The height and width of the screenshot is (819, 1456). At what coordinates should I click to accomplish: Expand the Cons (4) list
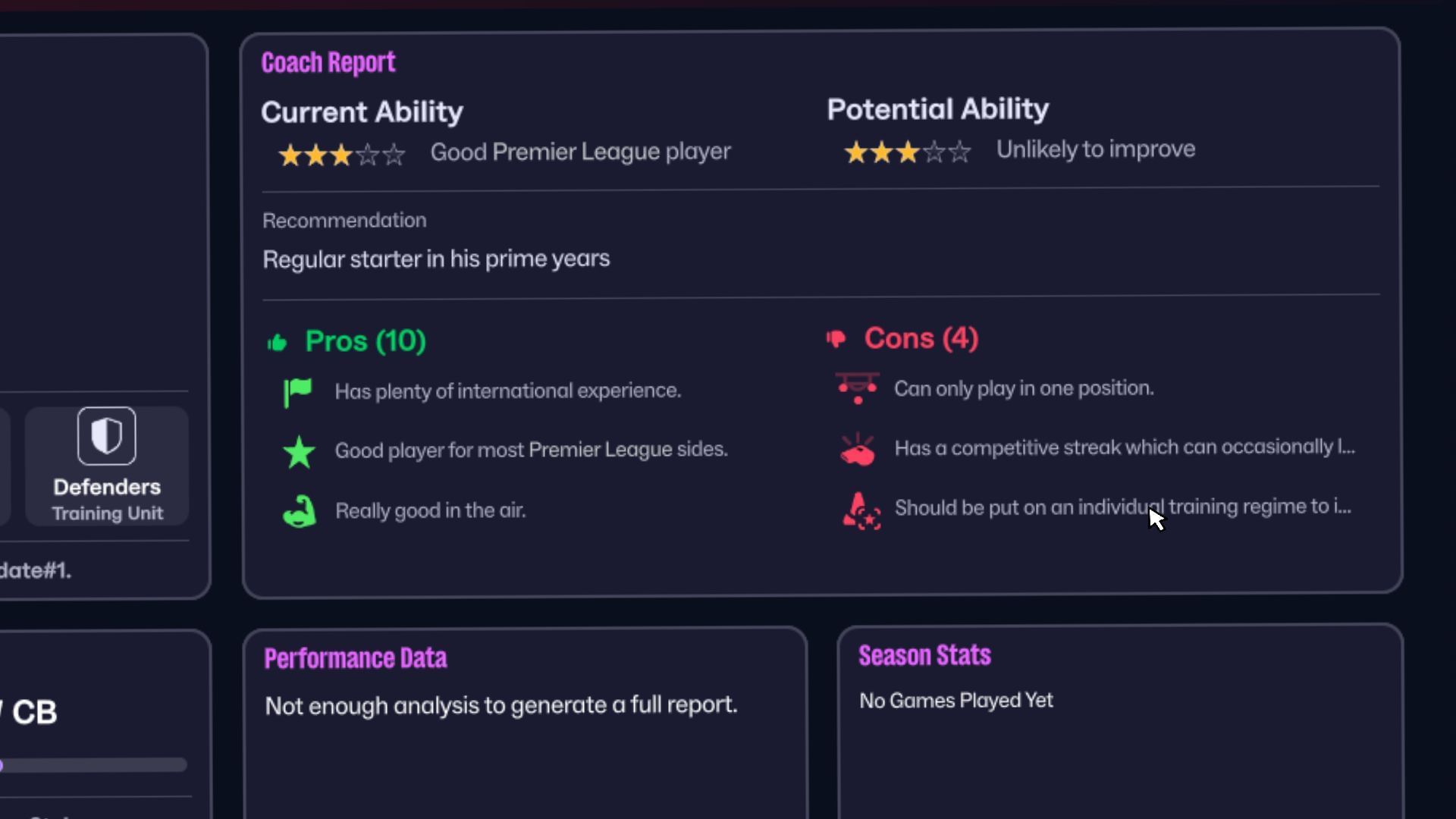pyautogui.click(x=921, y=338)
